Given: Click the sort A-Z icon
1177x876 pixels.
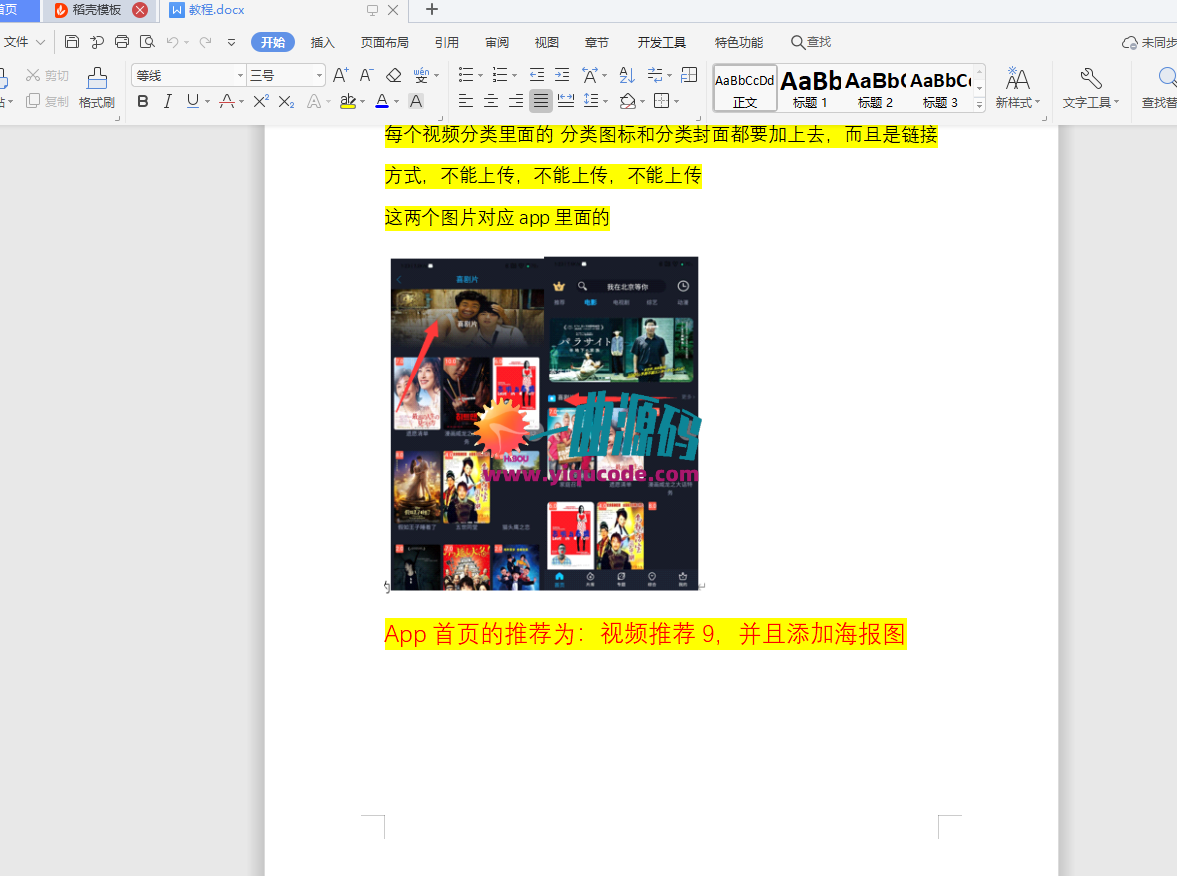Looking at the screenshot, I should point(627,75).
